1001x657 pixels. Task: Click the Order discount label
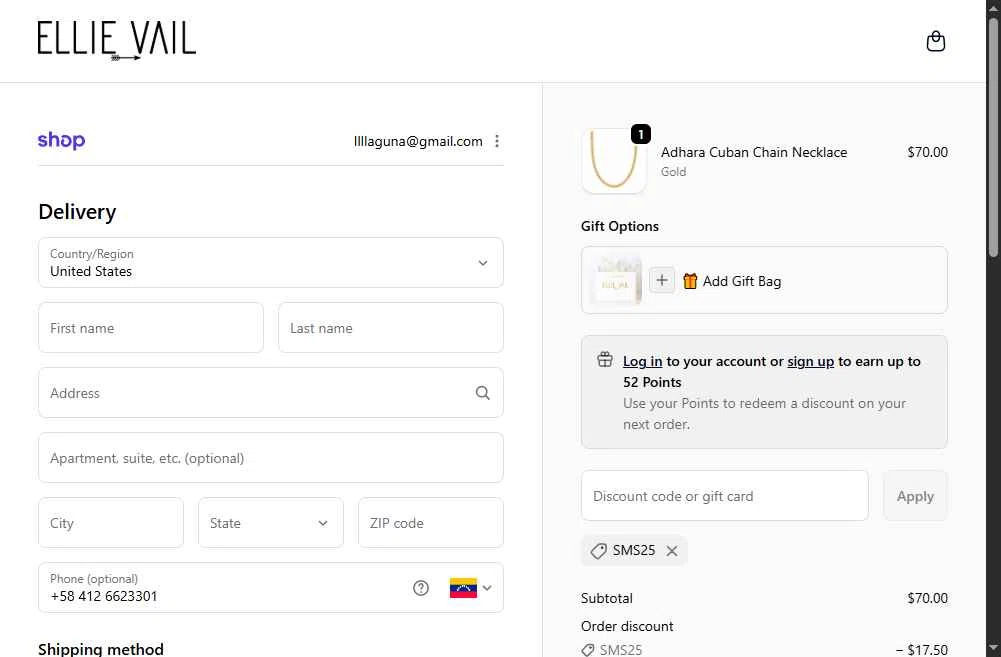627,626
